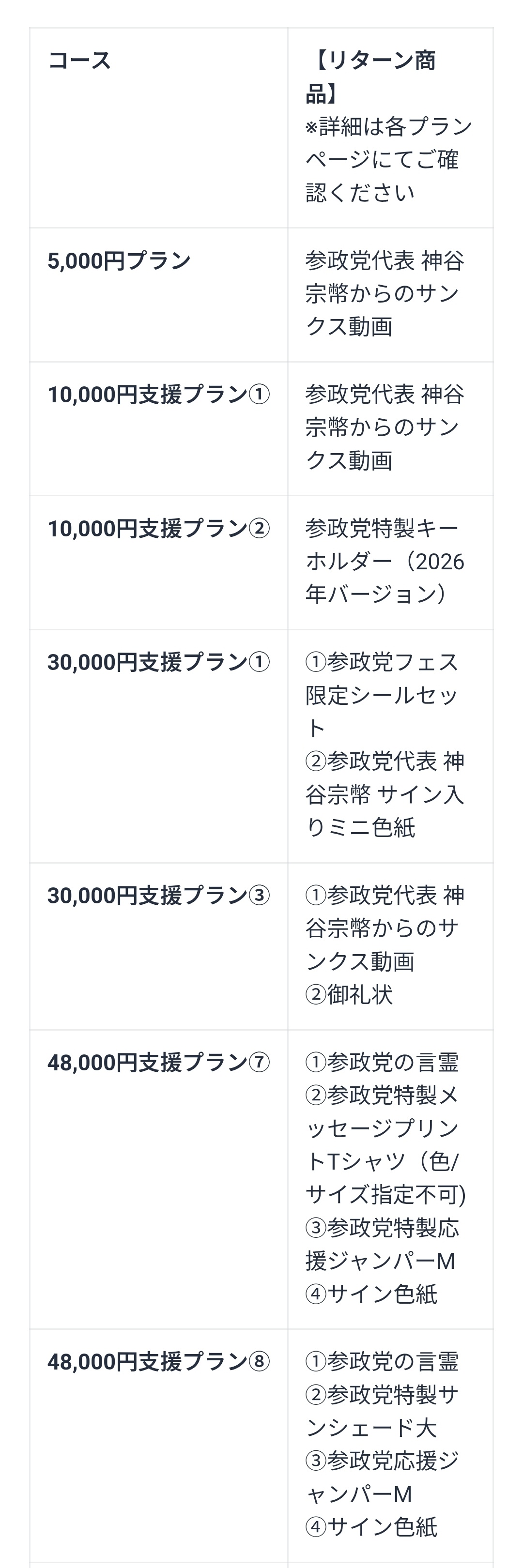Screen dimensions: 523x1568
Task: Select the 48,000円支援プラン⑦ label
Action: coord(158,1063)
